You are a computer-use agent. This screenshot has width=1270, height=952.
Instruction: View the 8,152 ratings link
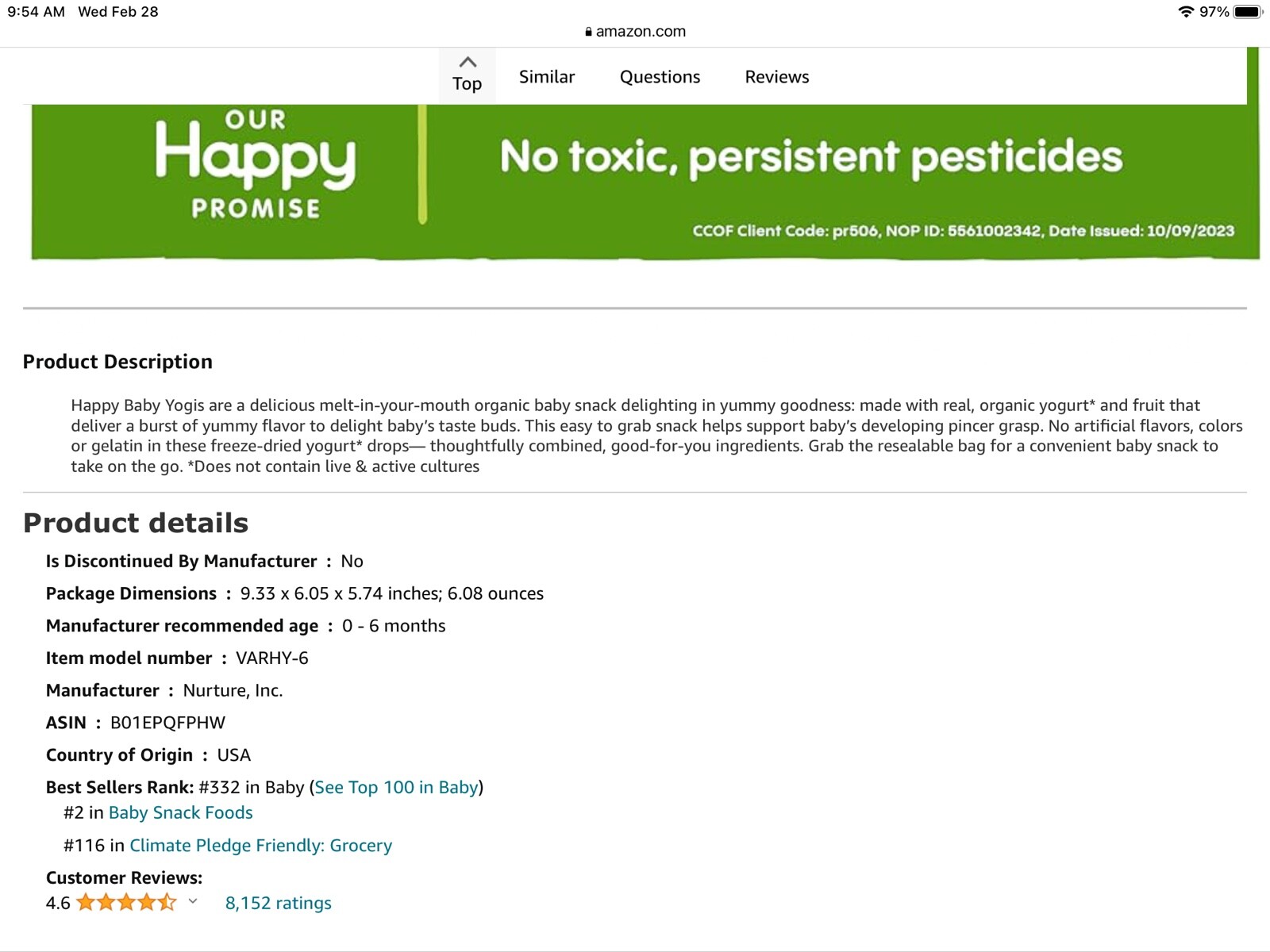point(278,903)
